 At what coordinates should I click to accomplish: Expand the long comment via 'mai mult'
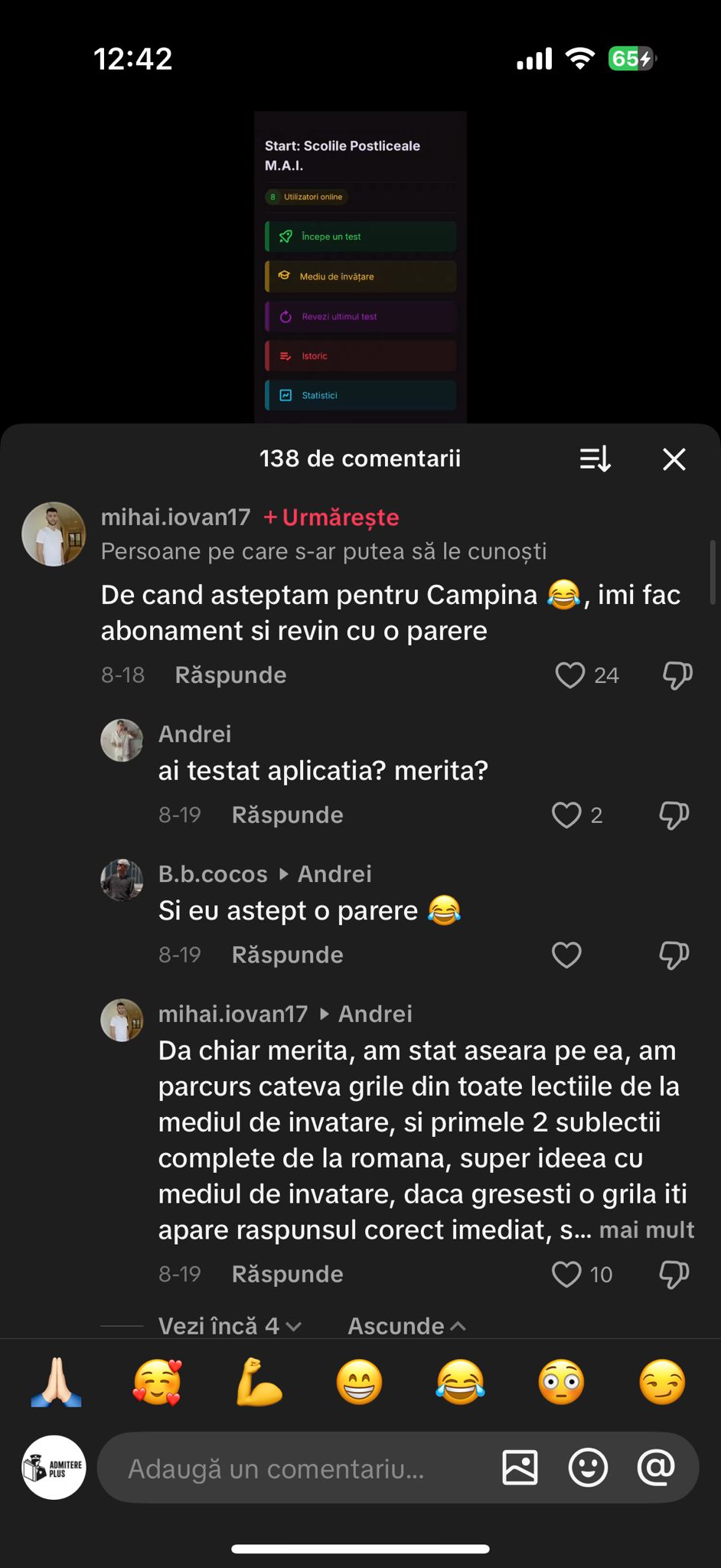pos(647,1230)
